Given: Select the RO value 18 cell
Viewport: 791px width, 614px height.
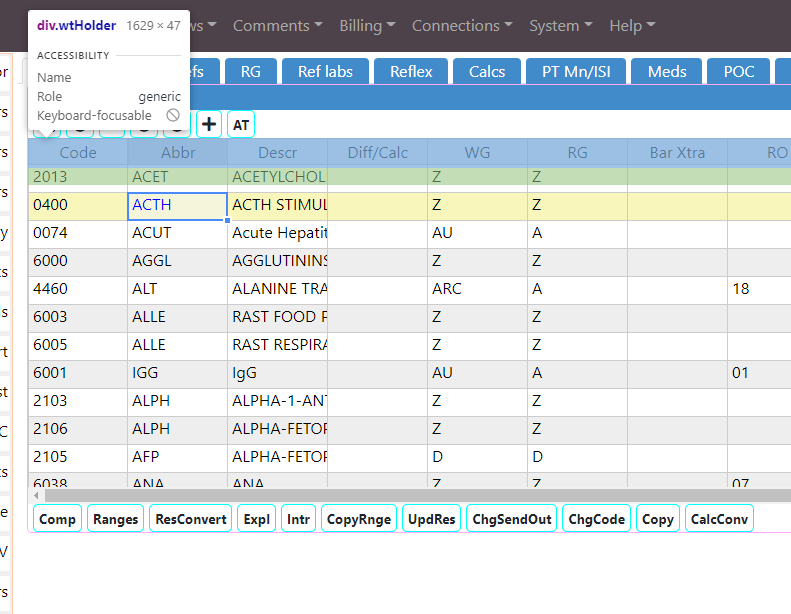Looking at the screenshot, I should point(759,290).
